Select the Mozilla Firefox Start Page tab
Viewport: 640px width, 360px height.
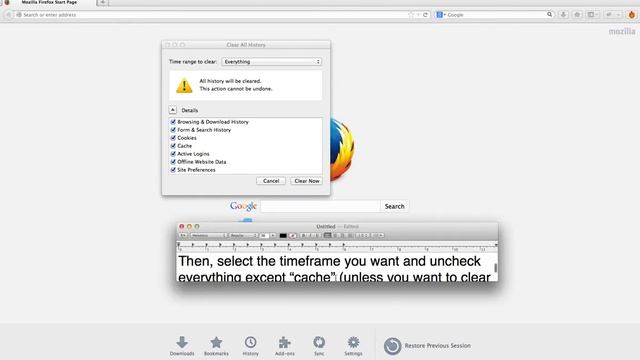click(49, 2)
